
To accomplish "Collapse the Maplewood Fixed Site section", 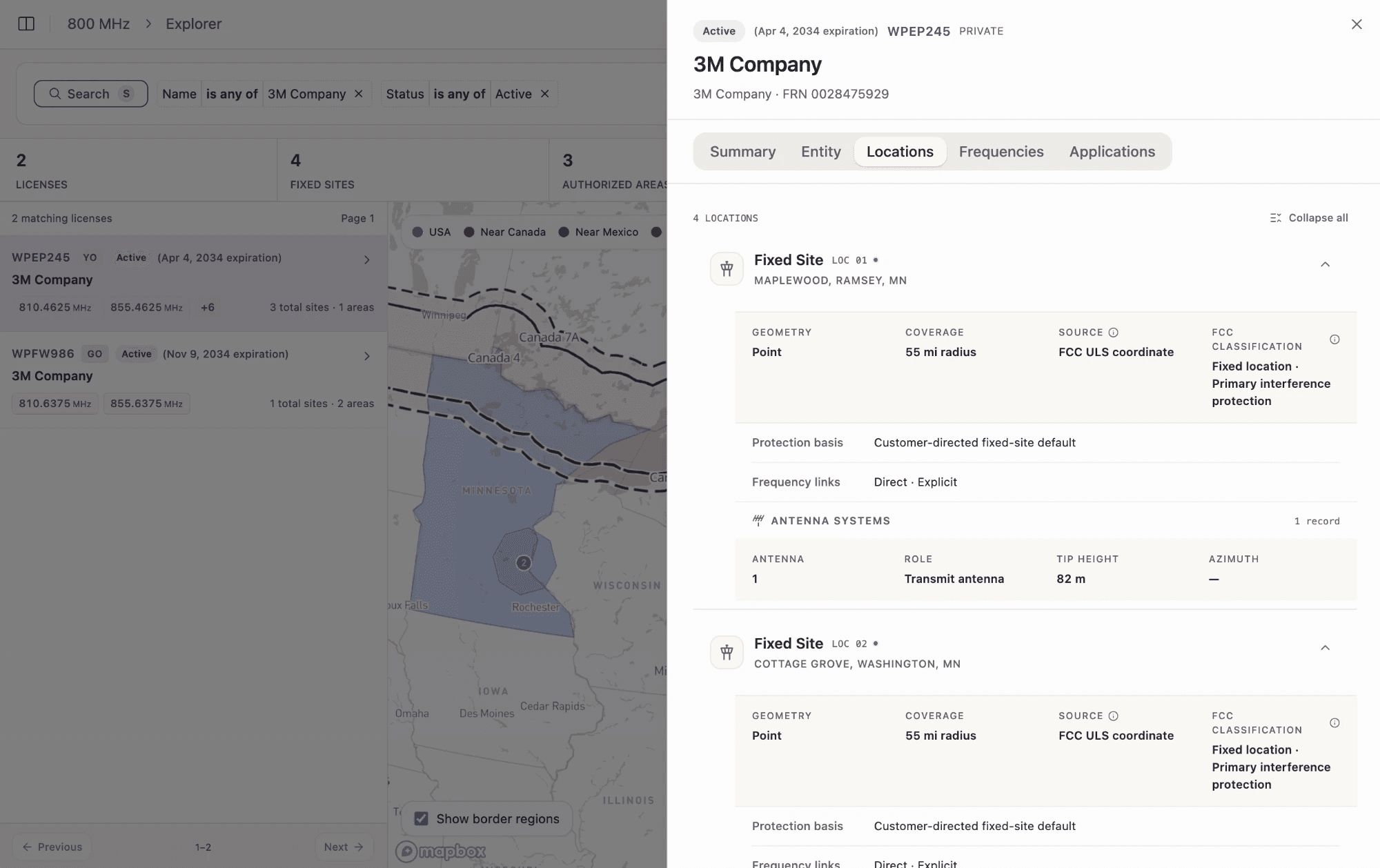I will tap(1325, 264).
